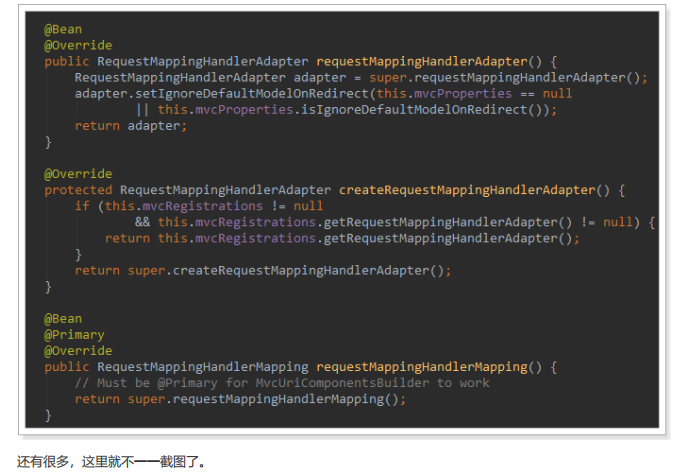
Task: Click the "protected" keyword in the code
Action: click(78, 190)
